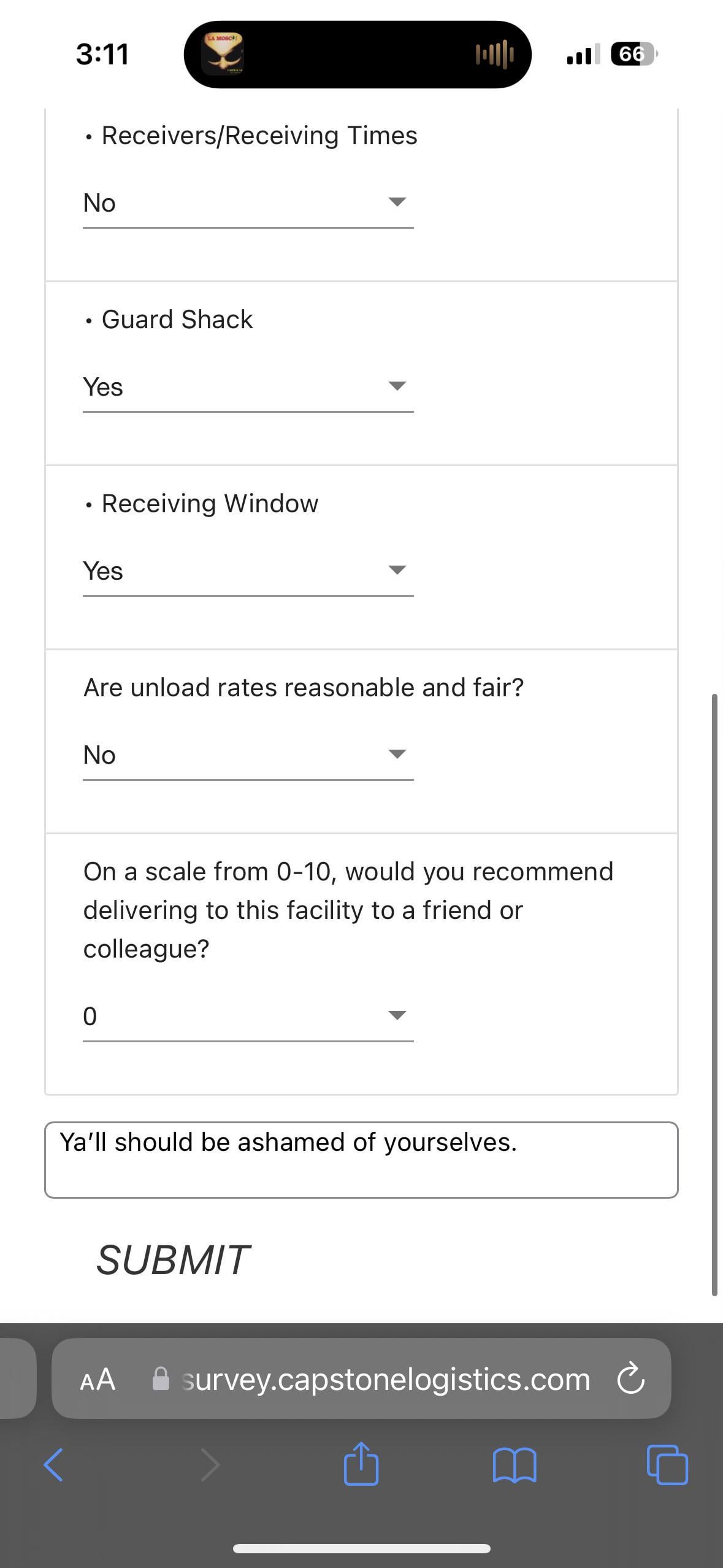Open the 0-10 recommendation score dropdown
Image resolution: width=723 pixels, height=1568 pixels.
pyautogui.click(x=248, y=1017)
